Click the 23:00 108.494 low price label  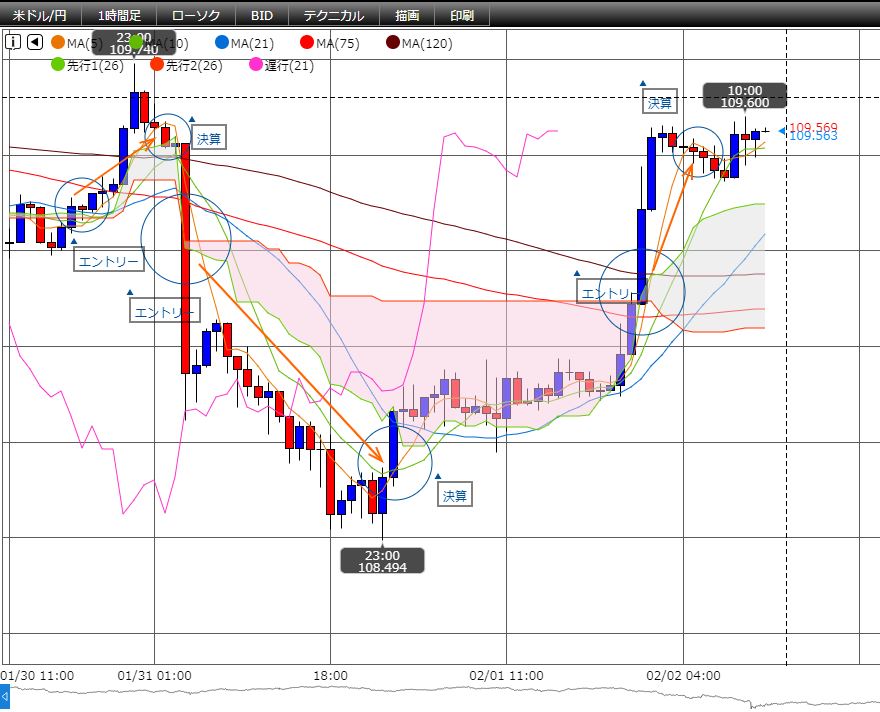382,561
